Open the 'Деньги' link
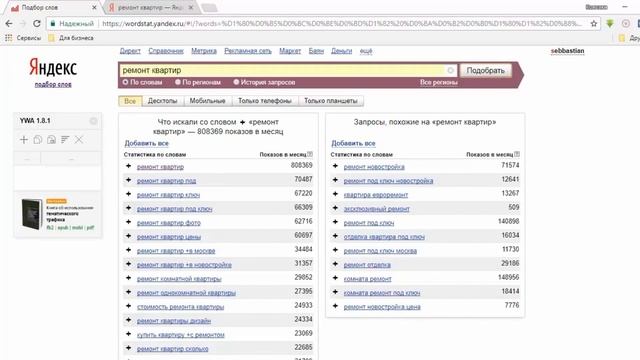Image resolution: width=640 pixels, height=360 pixels. [341, 51]
